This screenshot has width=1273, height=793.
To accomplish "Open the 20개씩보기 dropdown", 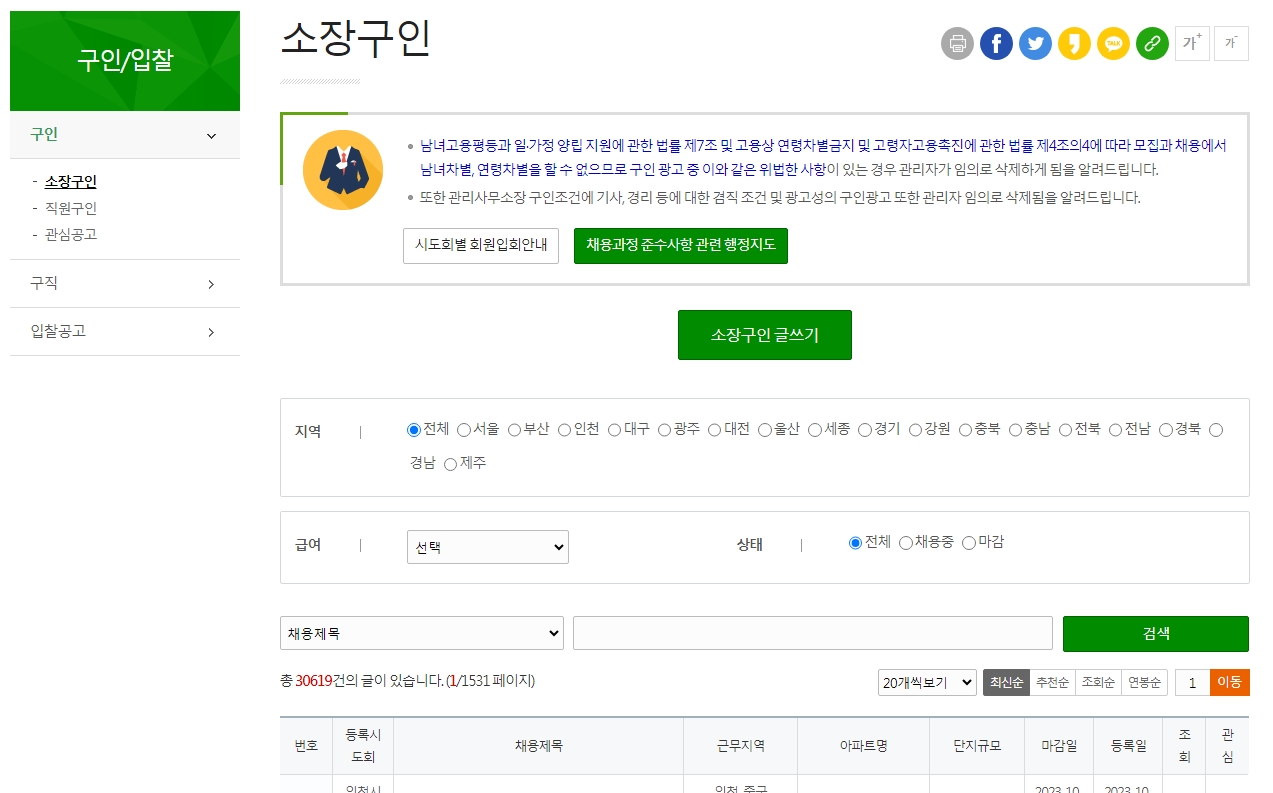I will click(926, 682).
